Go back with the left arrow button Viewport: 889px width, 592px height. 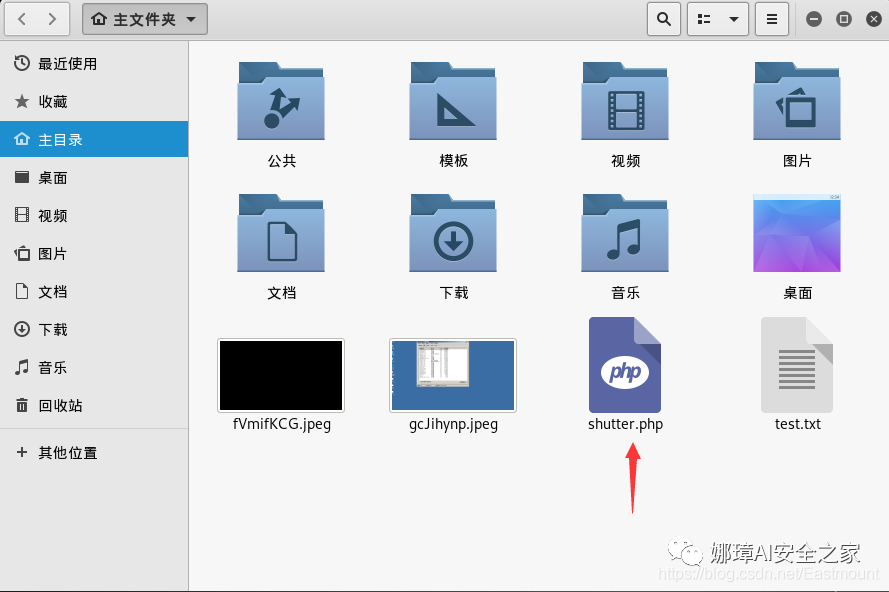coord(22,19)
